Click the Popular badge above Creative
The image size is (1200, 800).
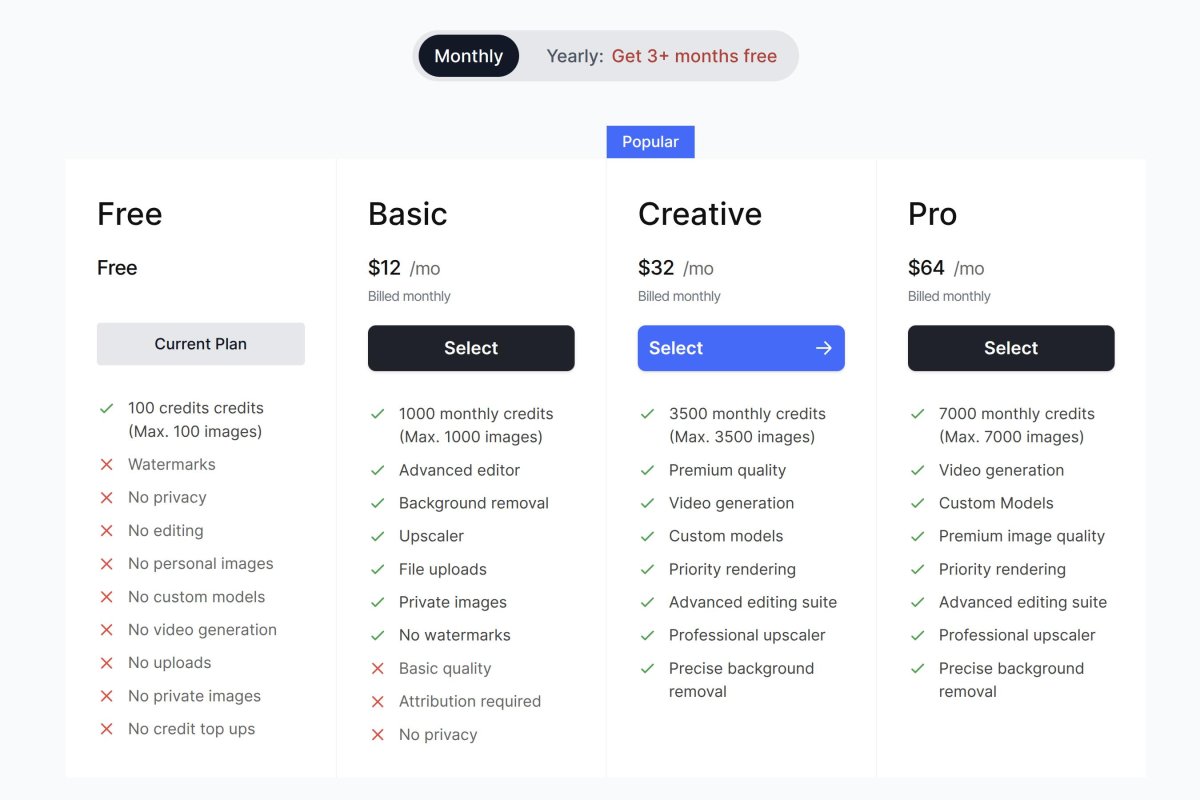tap(650, 142)
